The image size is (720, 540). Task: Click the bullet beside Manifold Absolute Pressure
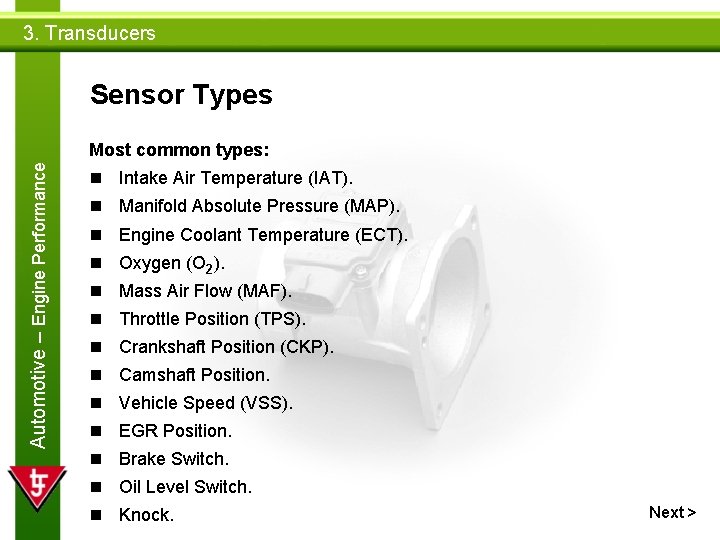tap(96, 206)
